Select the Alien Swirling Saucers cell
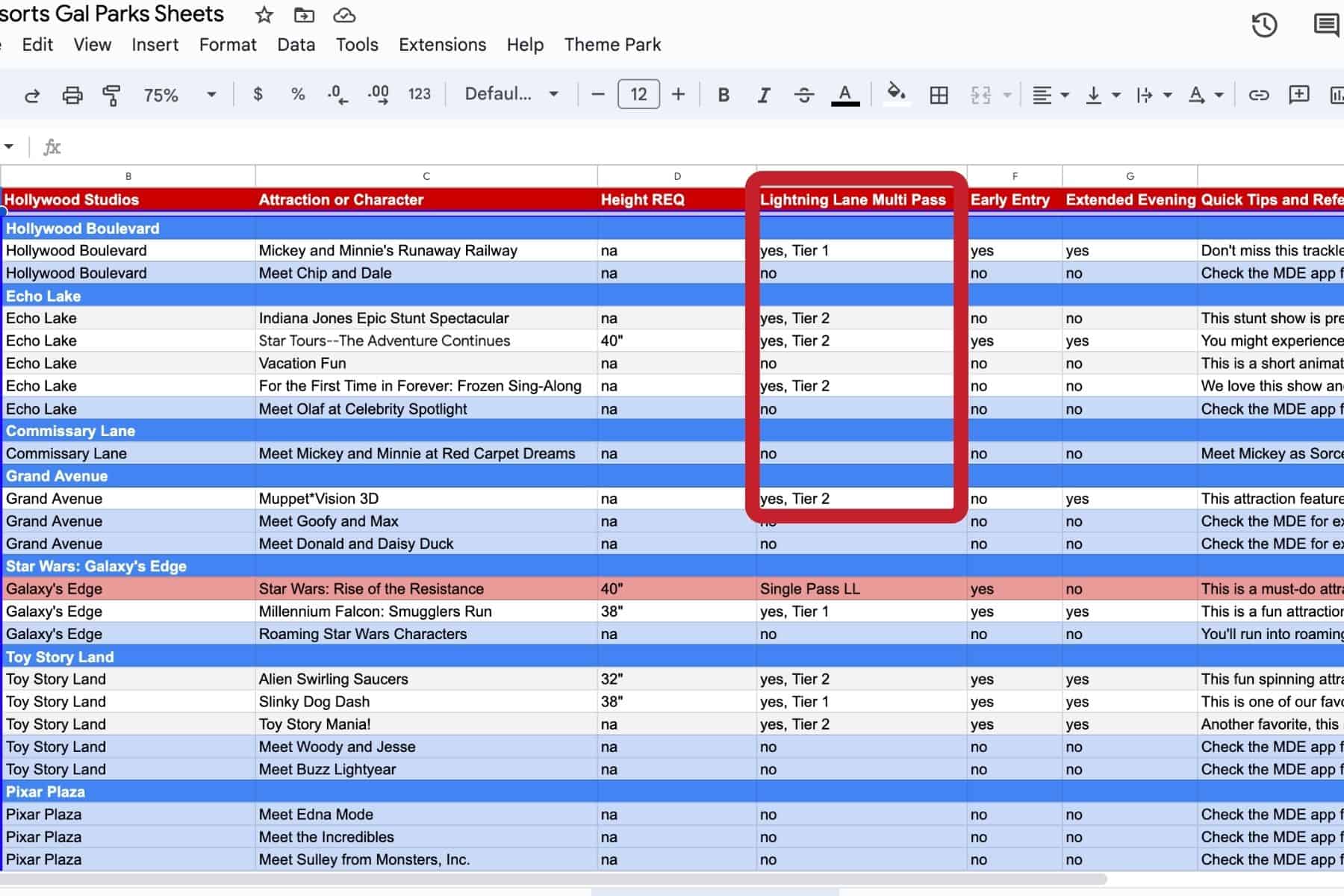Viewport: 1344px width, 896px height. (x=426, y=679)
